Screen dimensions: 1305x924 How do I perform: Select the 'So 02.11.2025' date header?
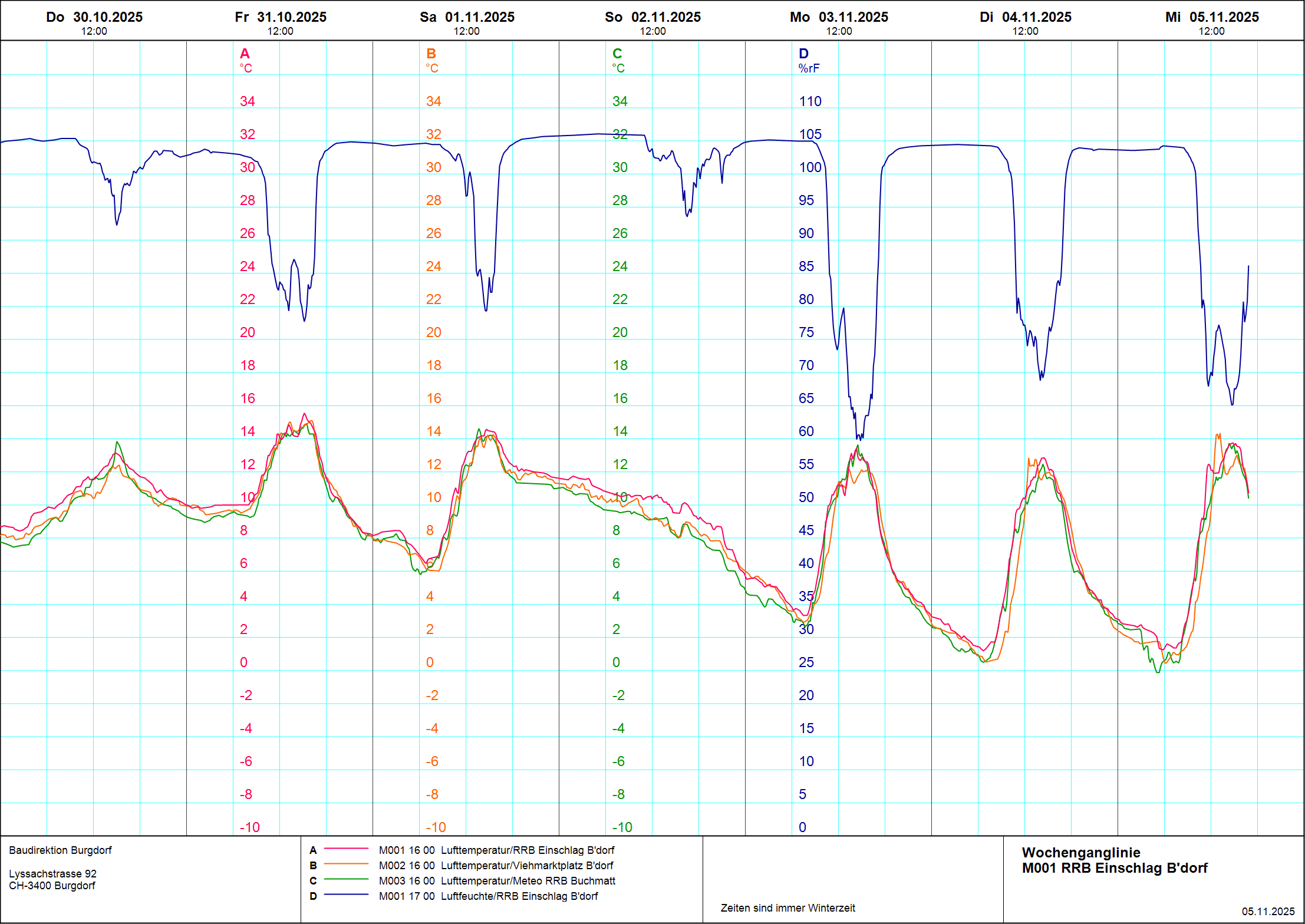coord(653,17)
